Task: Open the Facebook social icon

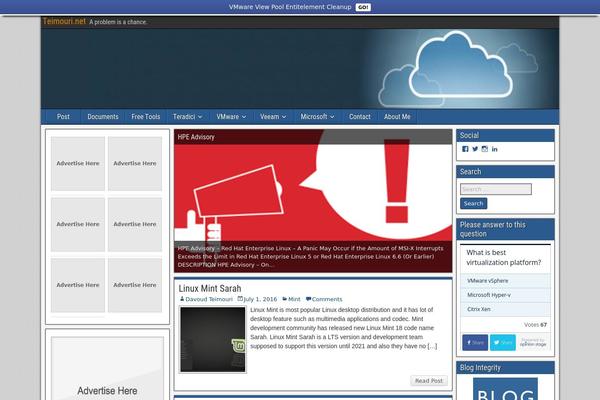Action: coord(465,149)
